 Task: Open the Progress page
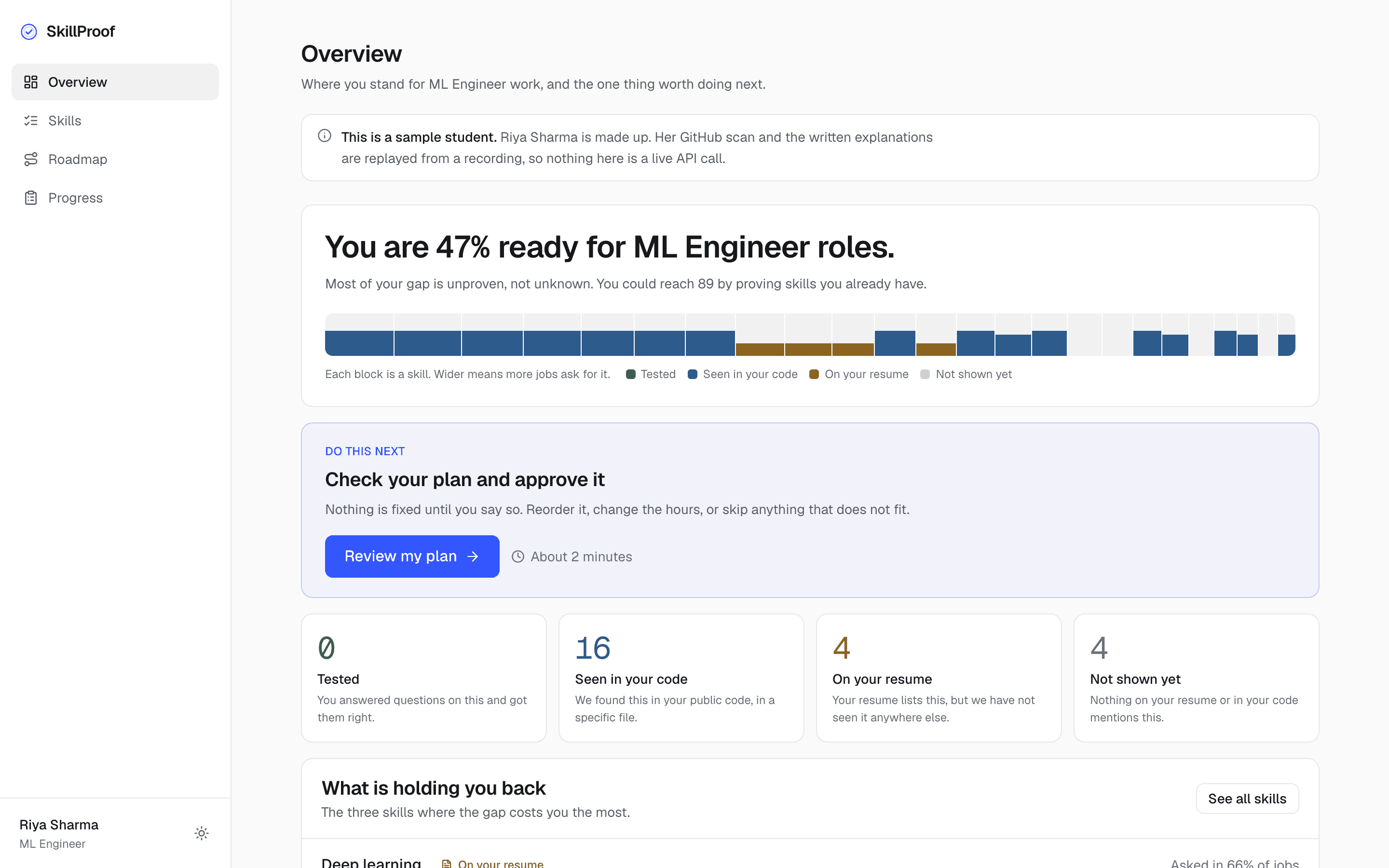click(115, 198)
